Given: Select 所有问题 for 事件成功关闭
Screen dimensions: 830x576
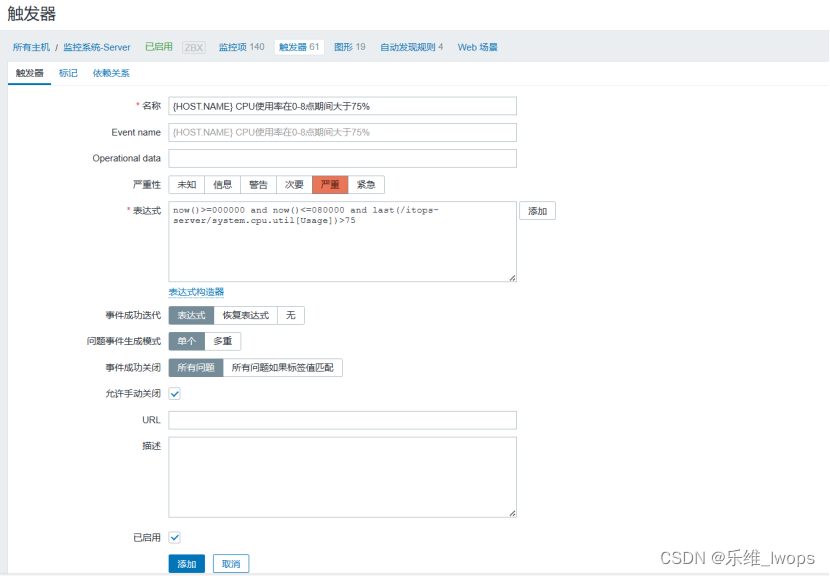Looking at the screenshot, I should (196, 367).
